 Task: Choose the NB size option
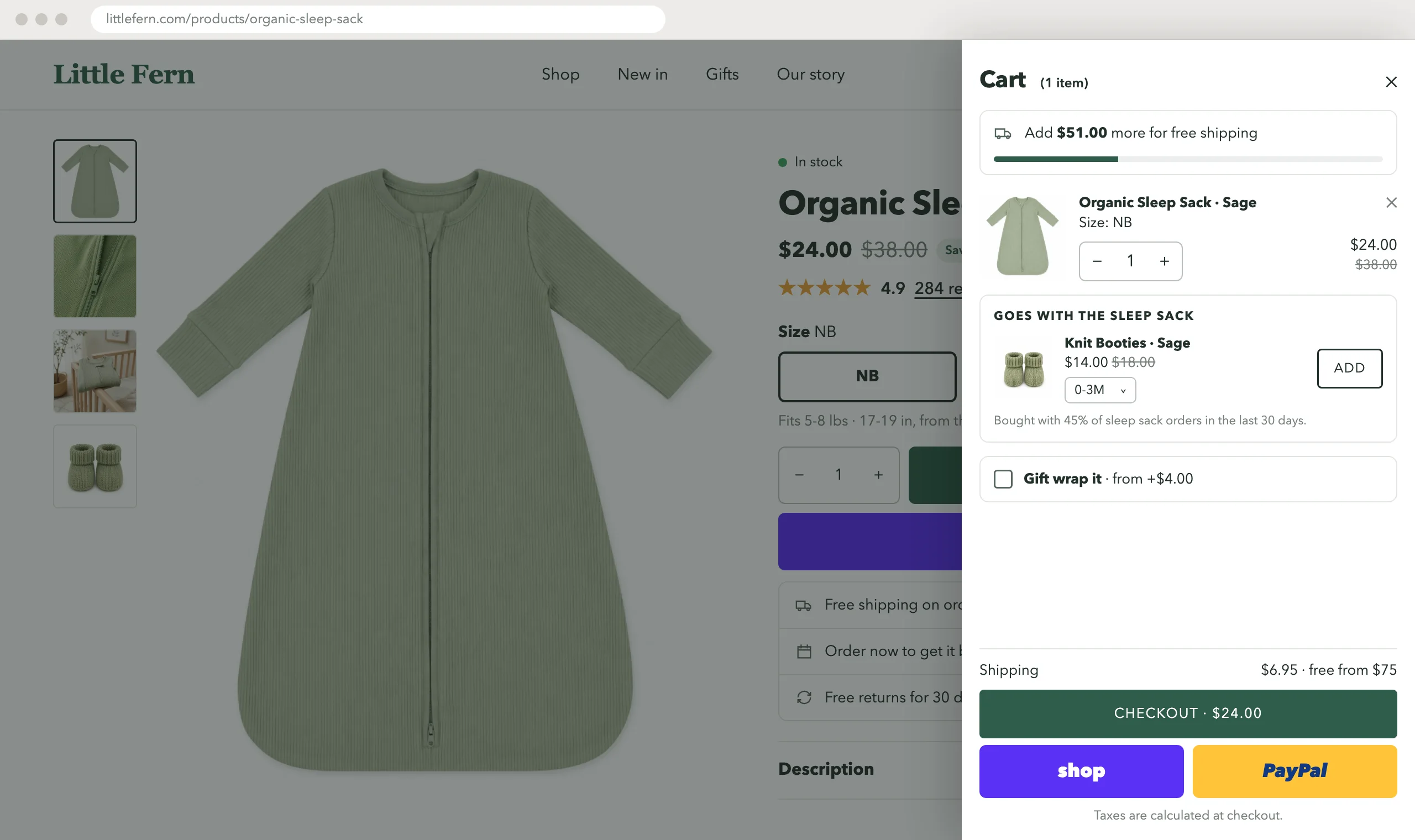(x=867, y=376)
